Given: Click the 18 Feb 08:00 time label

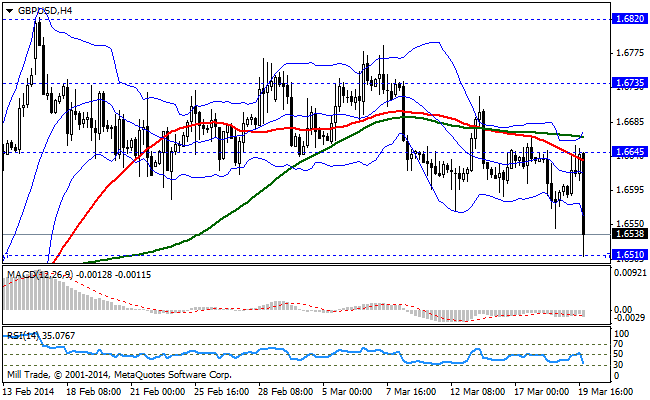Looking at the screenshot, I should pos(94,392).
